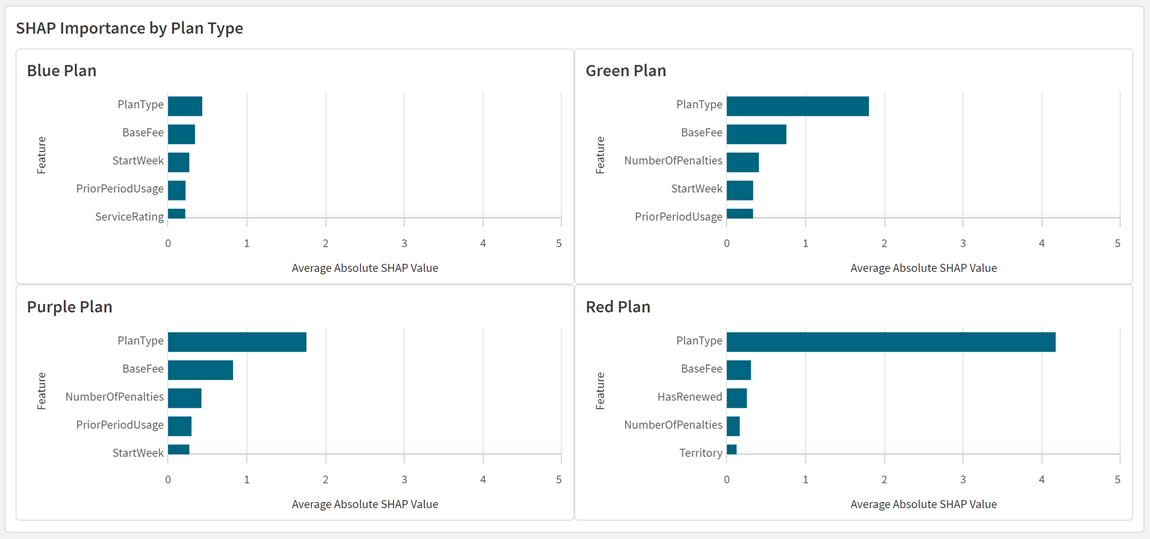Click the BaseFee bar in Purple Plan chart
1150x539 pixels.
[200, 370]
